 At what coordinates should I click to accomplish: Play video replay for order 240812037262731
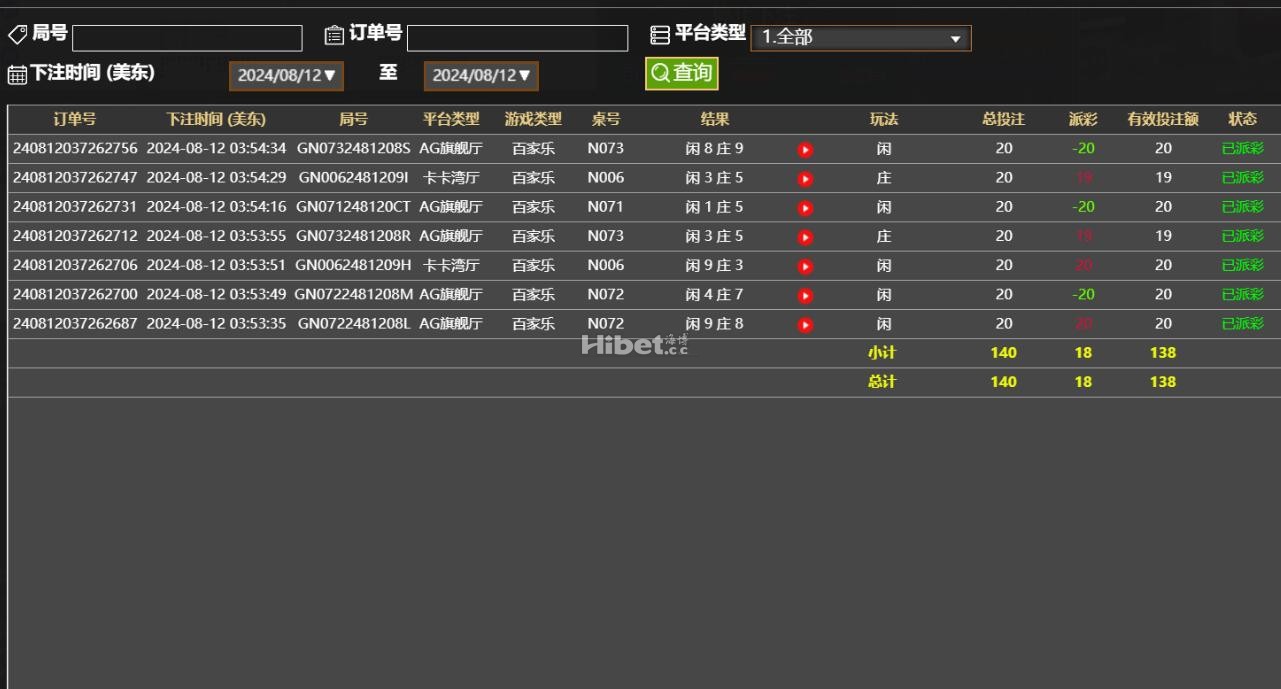pyautogui.click(x=805, y=208)
